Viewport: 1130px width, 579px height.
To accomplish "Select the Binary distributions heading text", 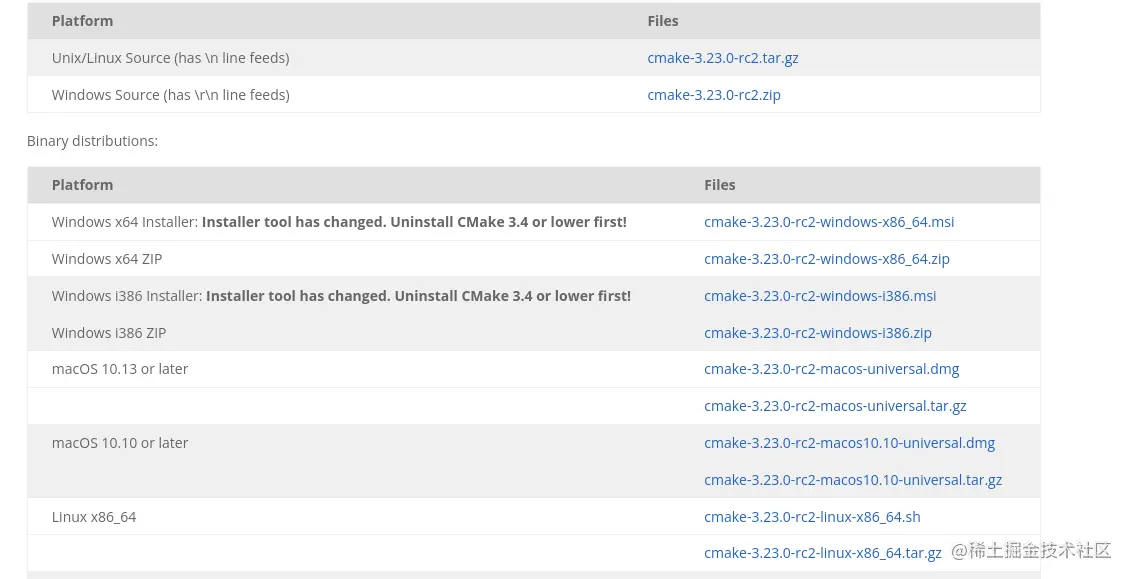I will pyautogui.click(x=91, y=140).
